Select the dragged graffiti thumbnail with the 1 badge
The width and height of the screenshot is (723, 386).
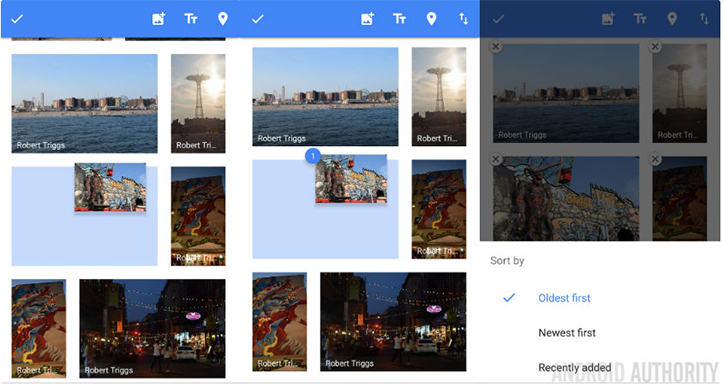pos(351,179)
